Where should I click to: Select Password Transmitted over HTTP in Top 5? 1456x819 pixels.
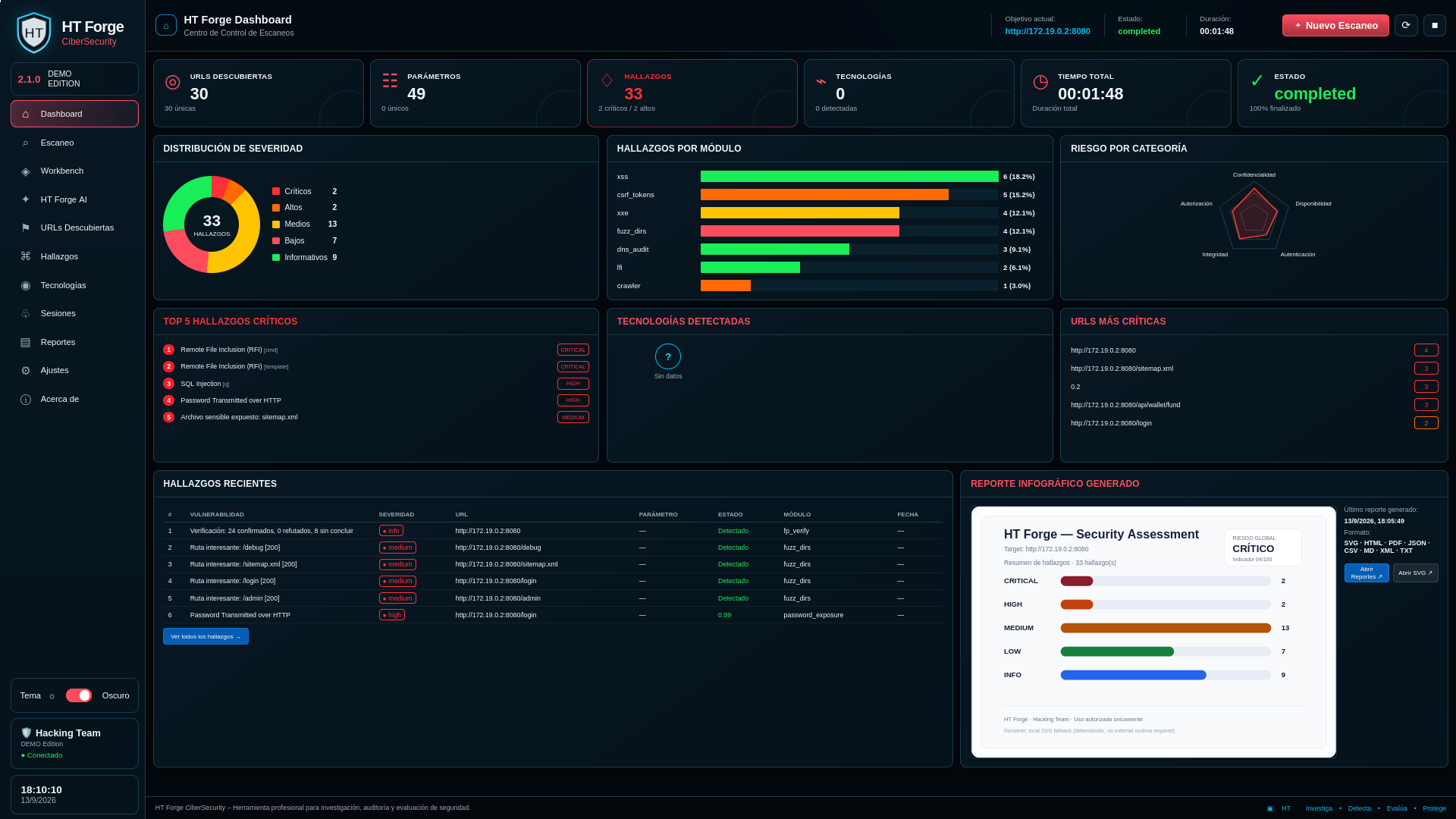pyautogui.click(x=375, y=400)
